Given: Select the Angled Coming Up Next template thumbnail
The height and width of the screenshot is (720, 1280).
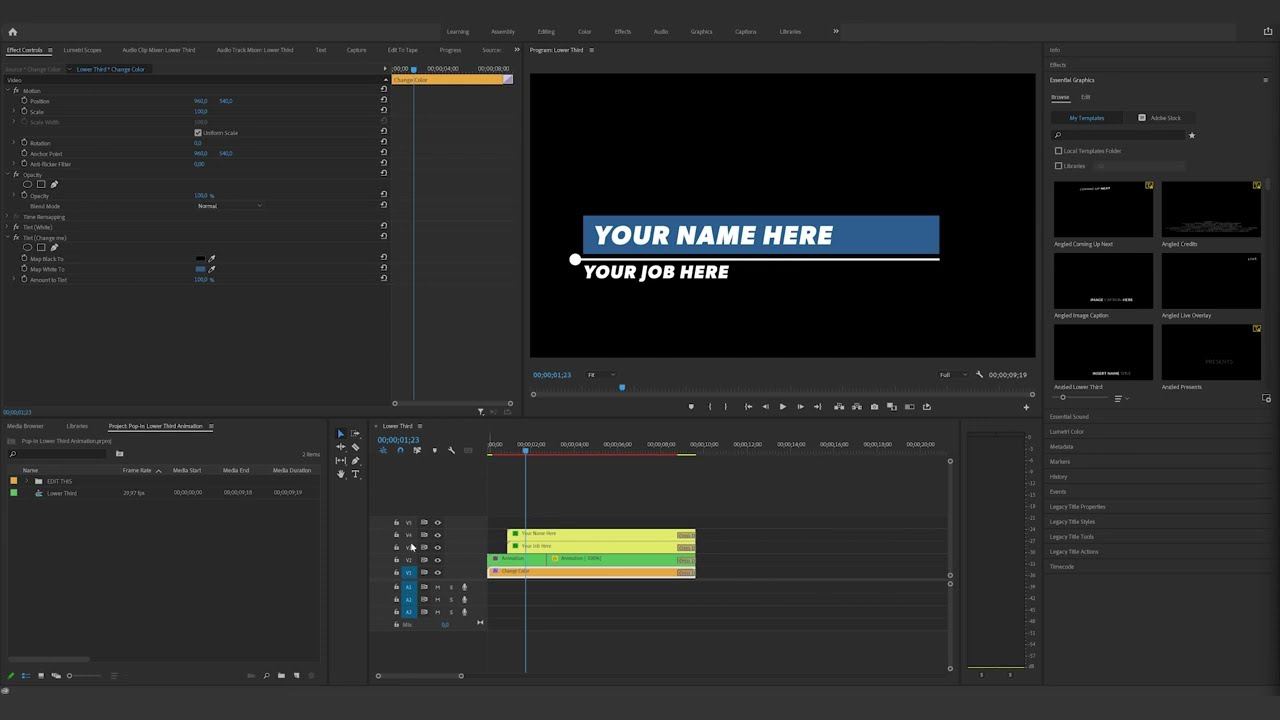Looking at the screenshot, I should (x=1103, y=209).
